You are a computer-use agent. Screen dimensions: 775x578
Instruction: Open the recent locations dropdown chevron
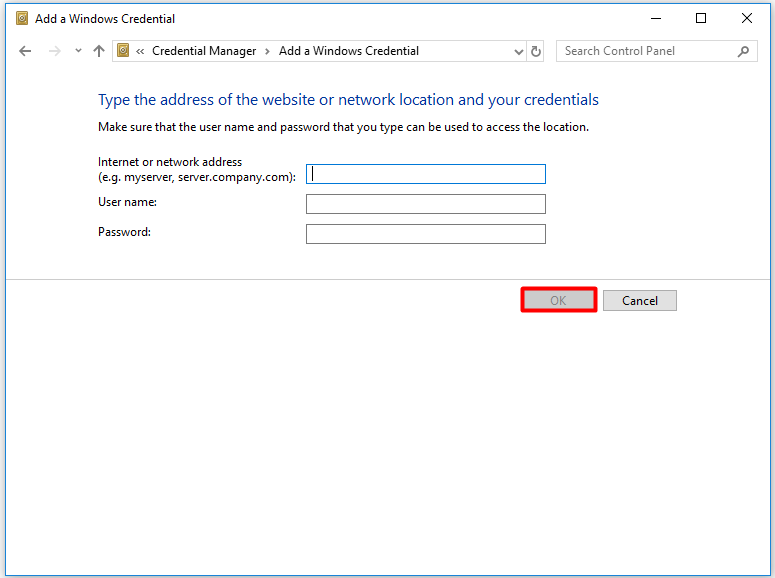[x=78, y=50]
